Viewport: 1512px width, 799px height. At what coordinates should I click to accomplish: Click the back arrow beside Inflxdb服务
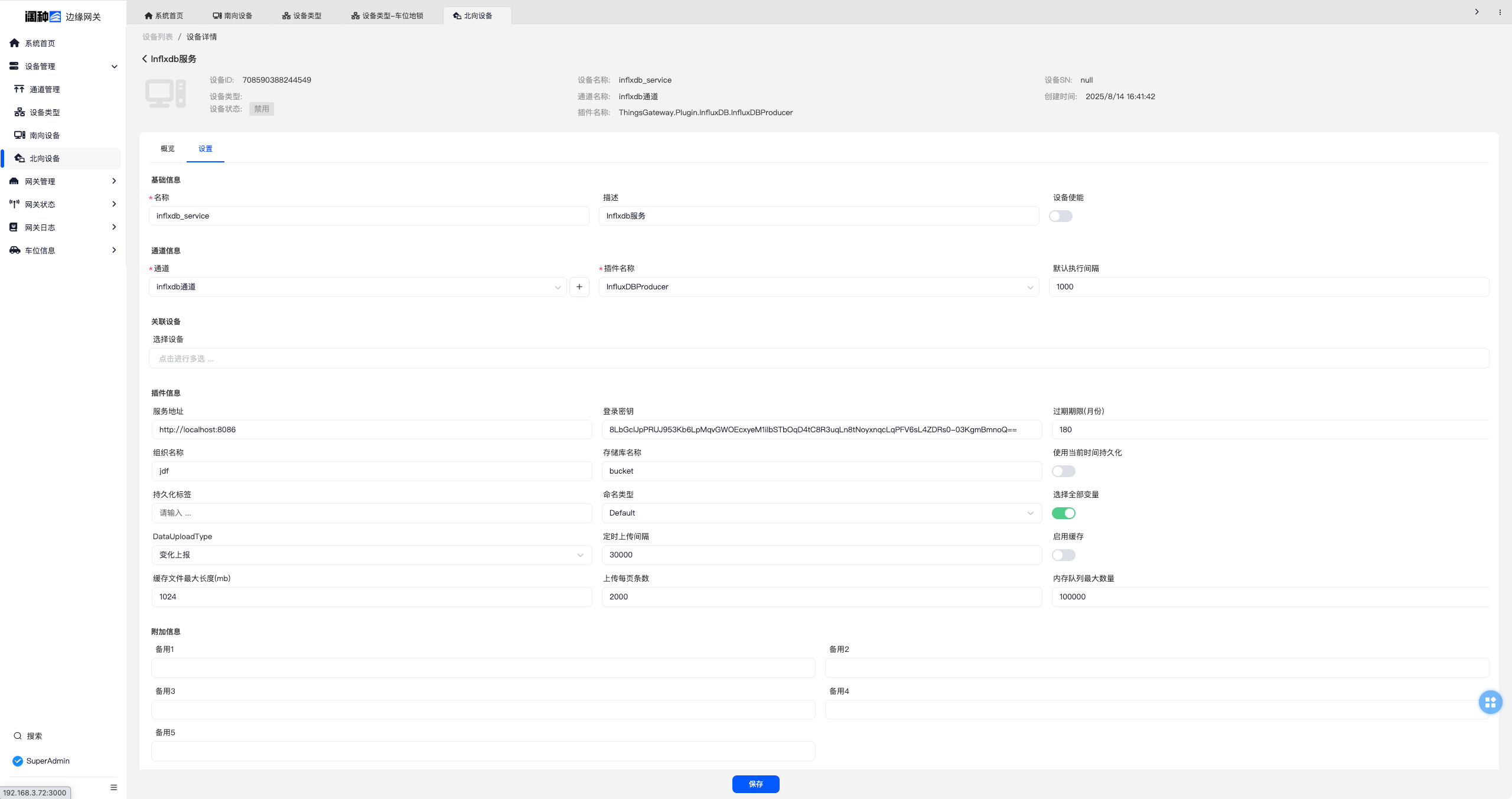145,58
